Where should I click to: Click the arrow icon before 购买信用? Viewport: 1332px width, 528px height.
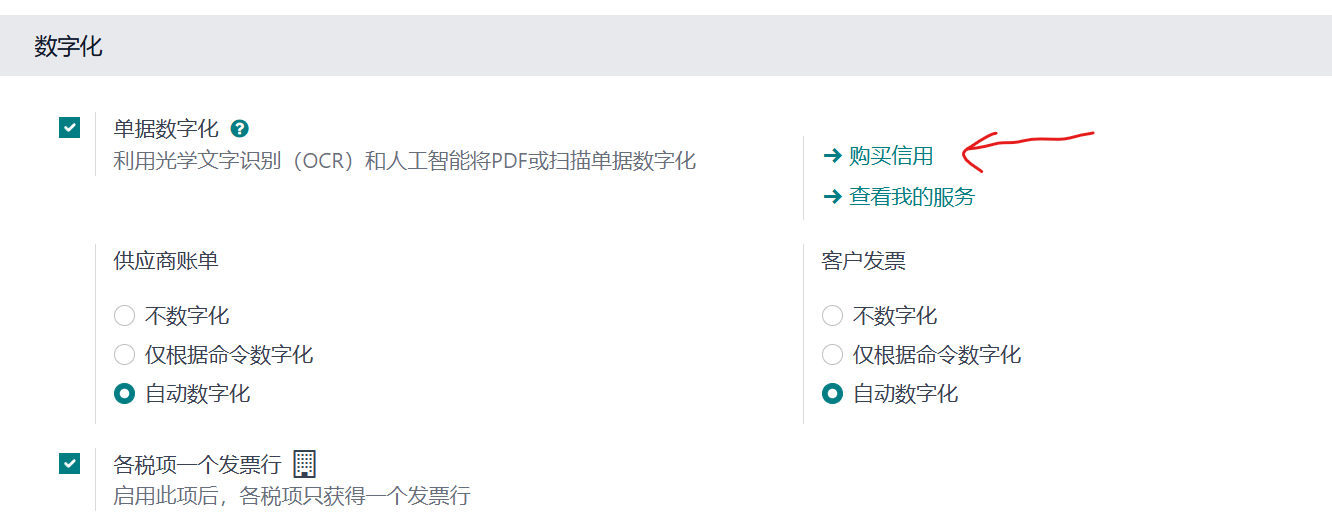(x=832, y=156)
